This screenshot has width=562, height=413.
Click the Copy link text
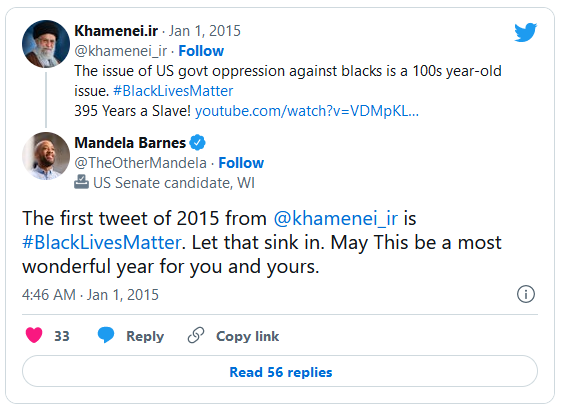[x=247, y=336]
